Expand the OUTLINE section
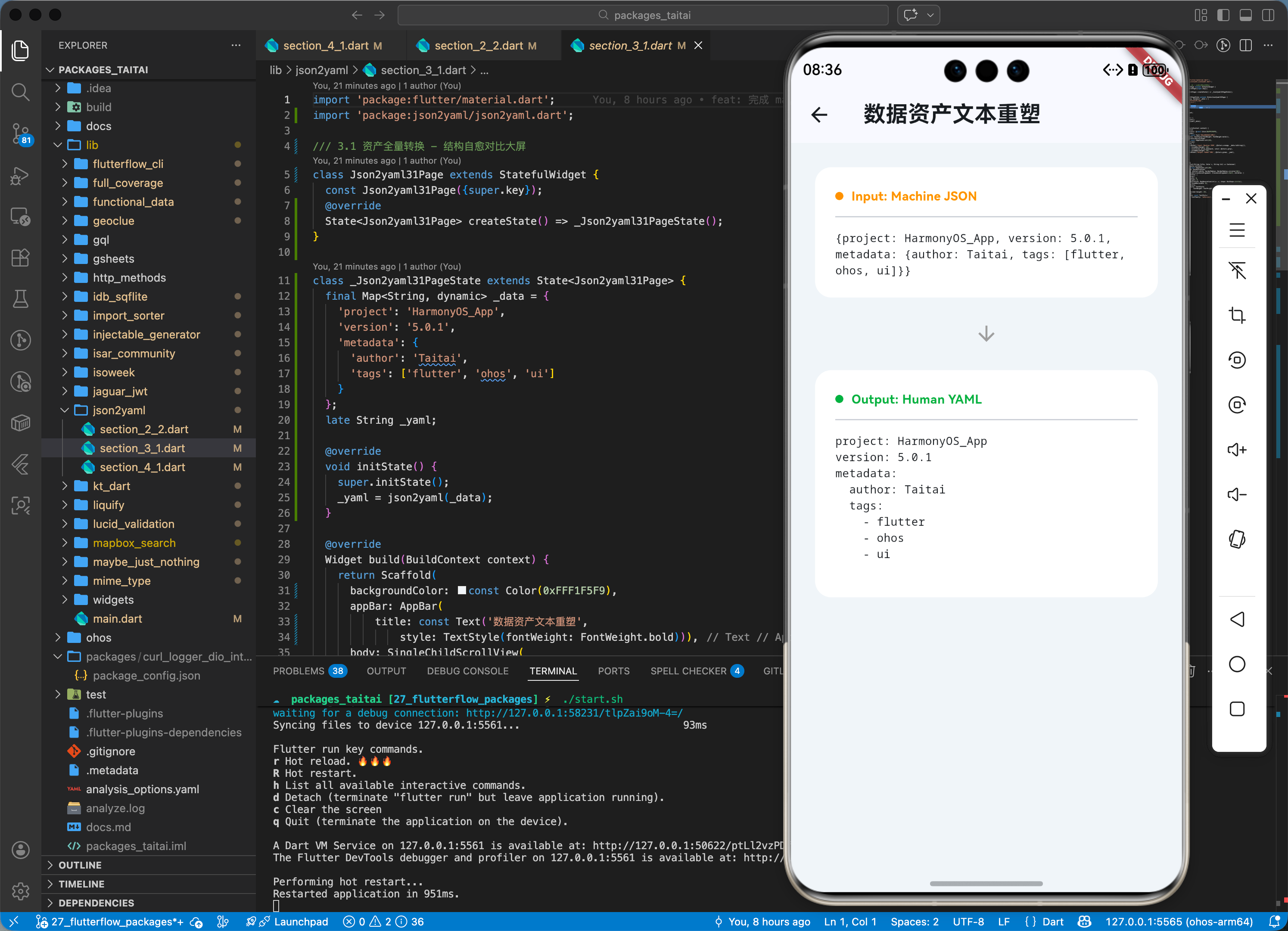1288x931 pixels. click(80, 865)
